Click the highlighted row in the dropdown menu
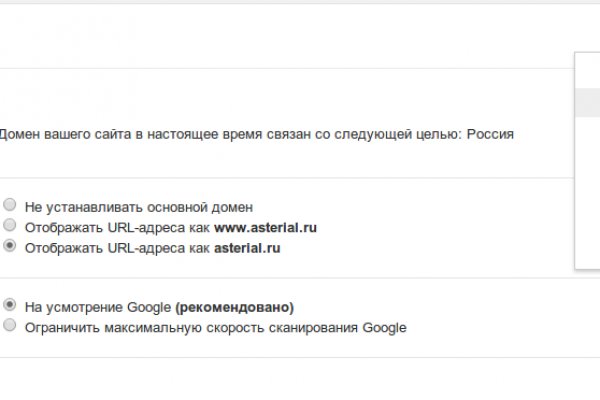600x400 pixels. point(588,101)
